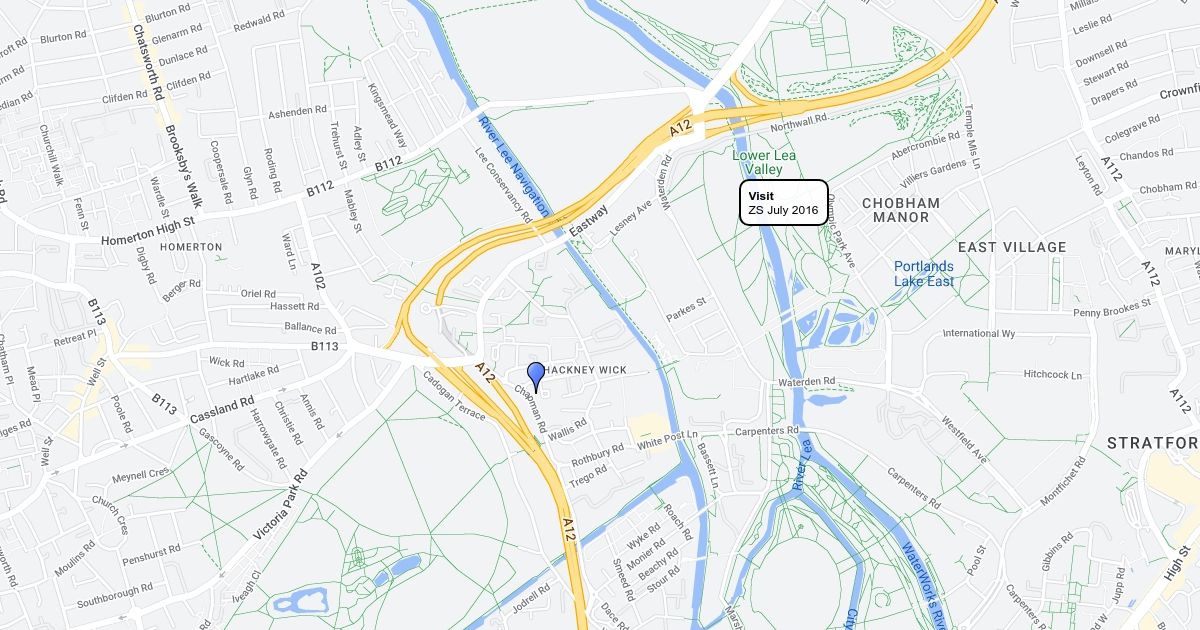Screen dimensions: 1200x630
Task: Click the blue map pin marker
Action: coord(536,376)
